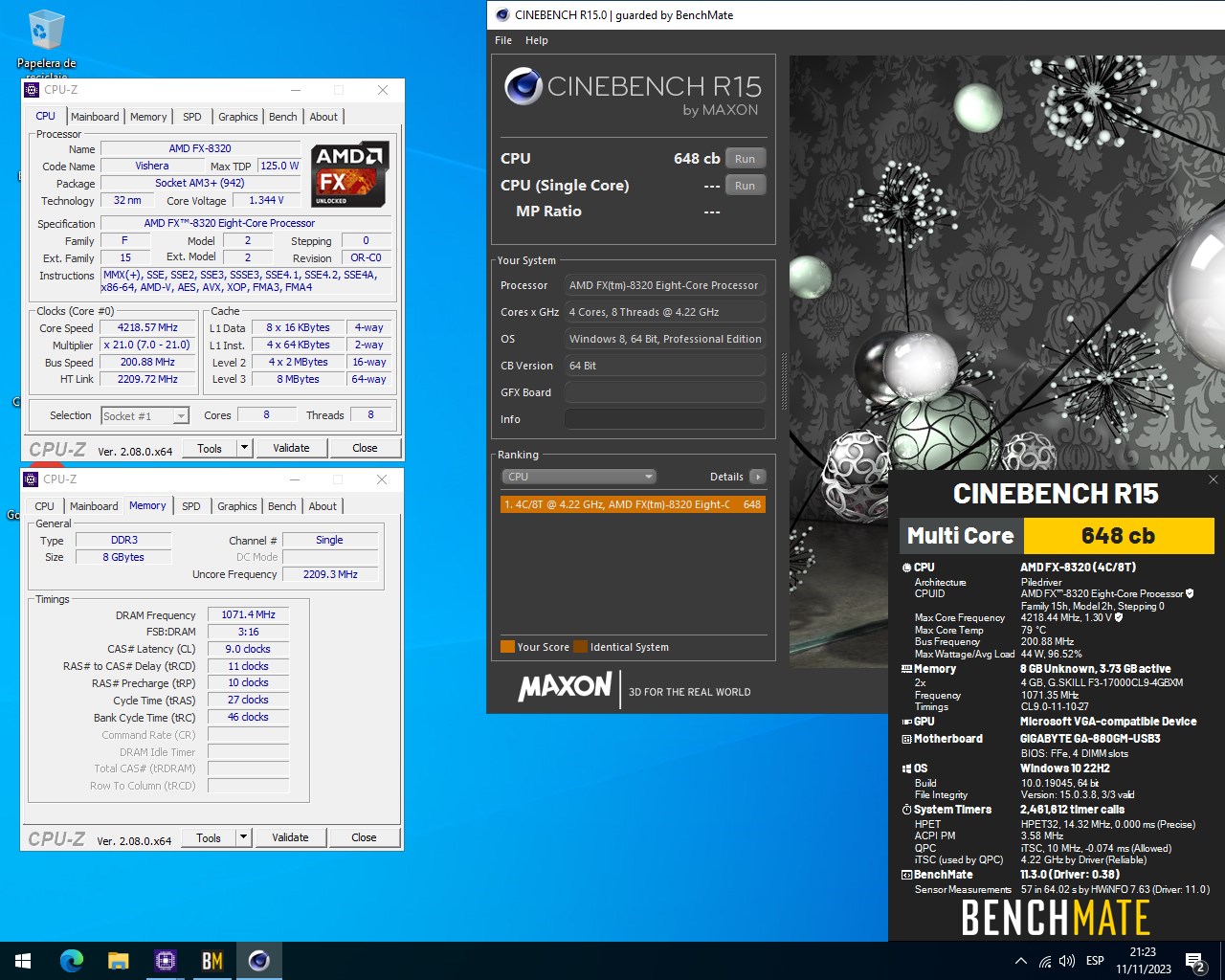Image resolution: width=1225 pixels, height=980 pixels.
Task: Click CPU label in top tab of upper CPU-Z
Action: (46, 116)
